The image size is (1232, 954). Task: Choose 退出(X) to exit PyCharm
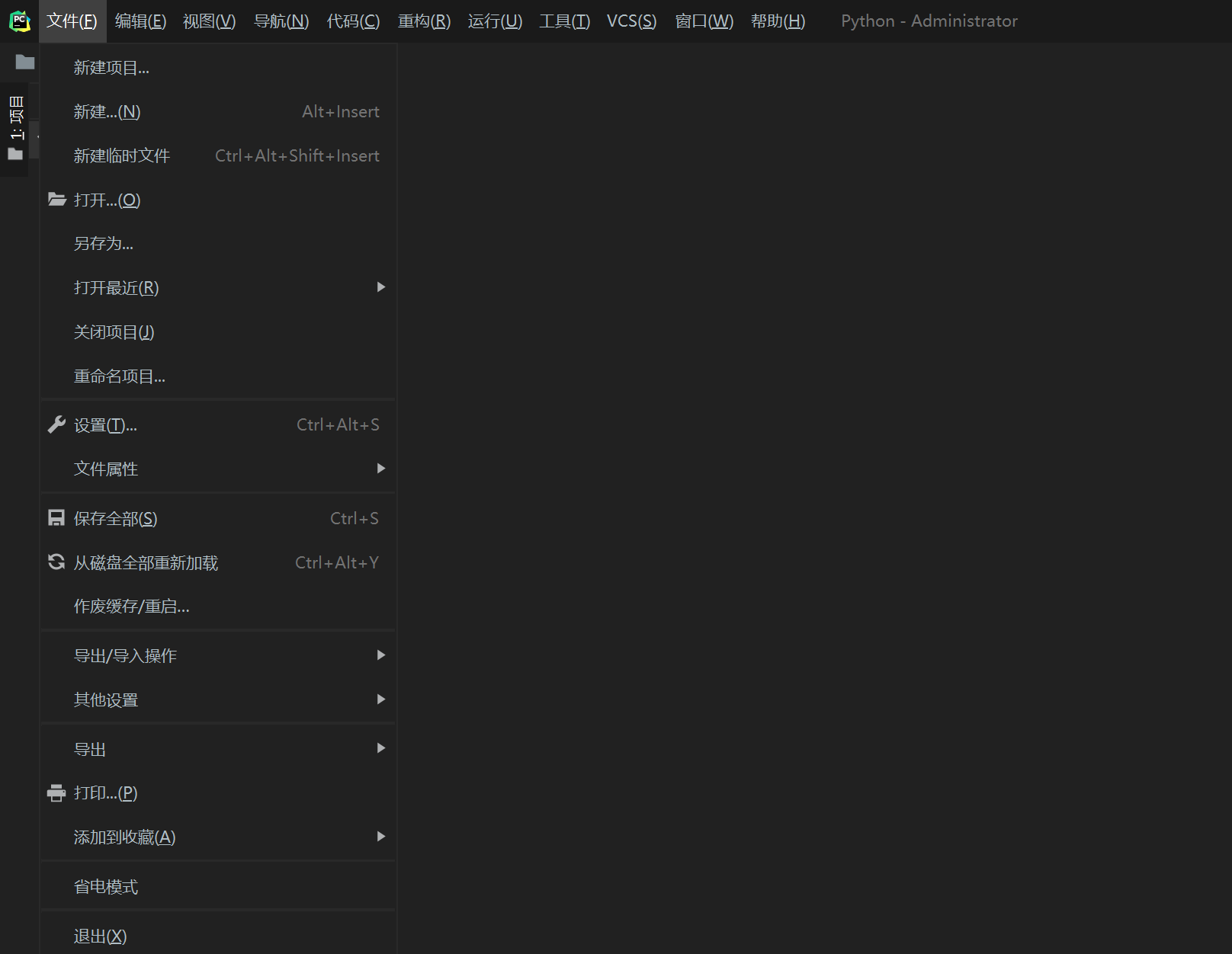tap(218, 936)
